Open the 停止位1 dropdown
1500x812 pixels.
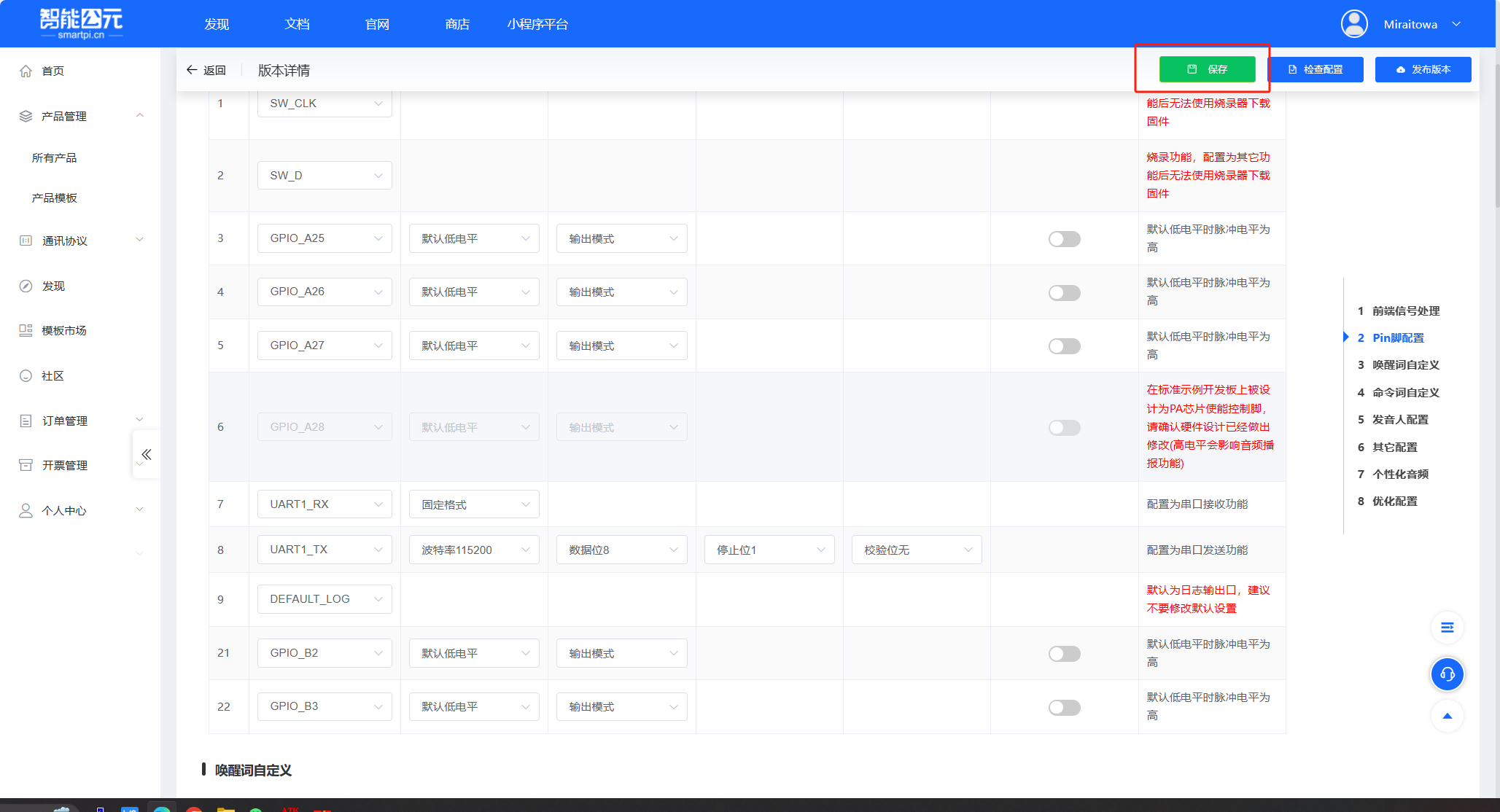point(769,550)
